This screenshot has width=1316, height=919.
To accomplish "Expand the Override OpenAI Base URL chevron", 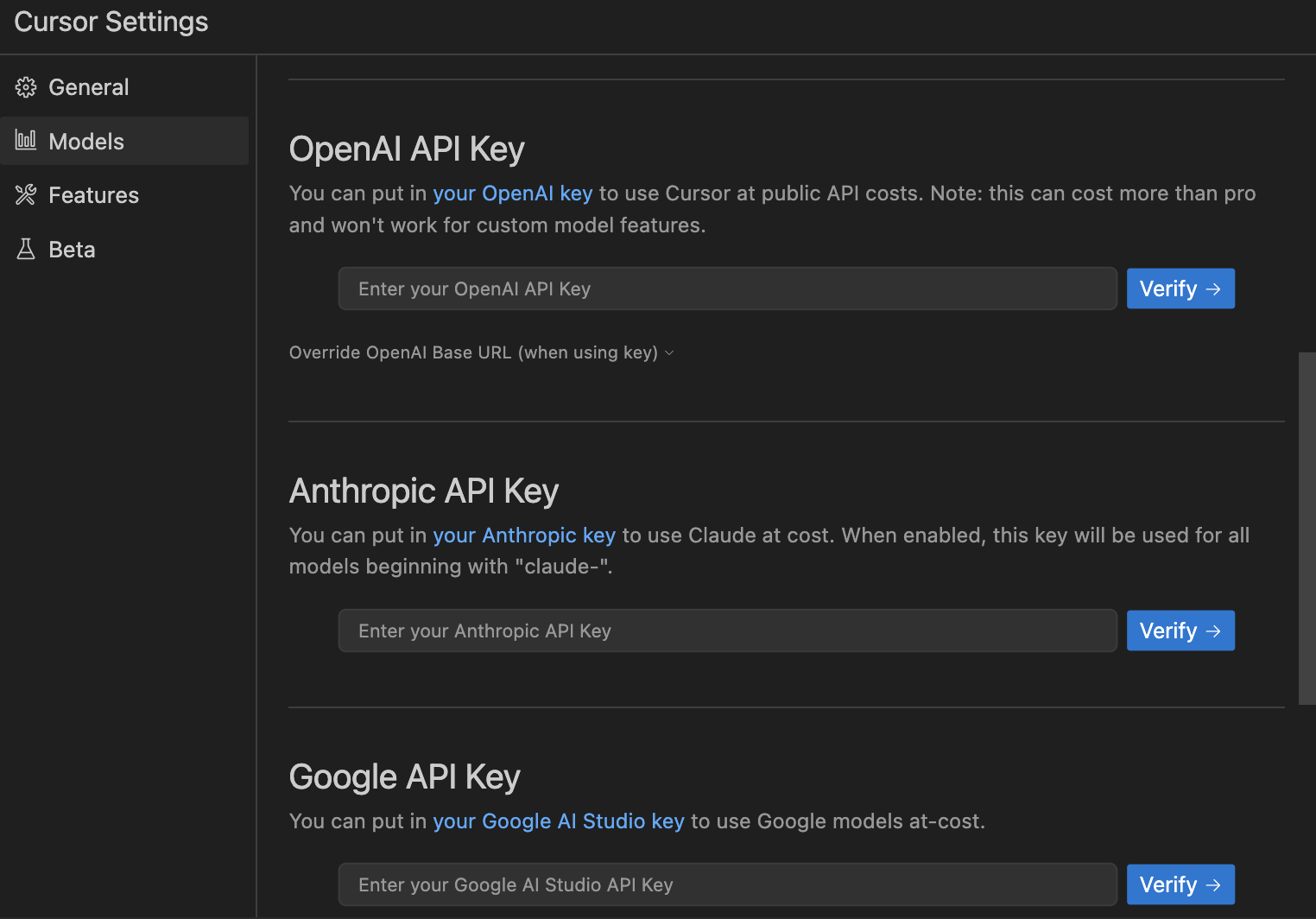I will [x=669, y=353].
